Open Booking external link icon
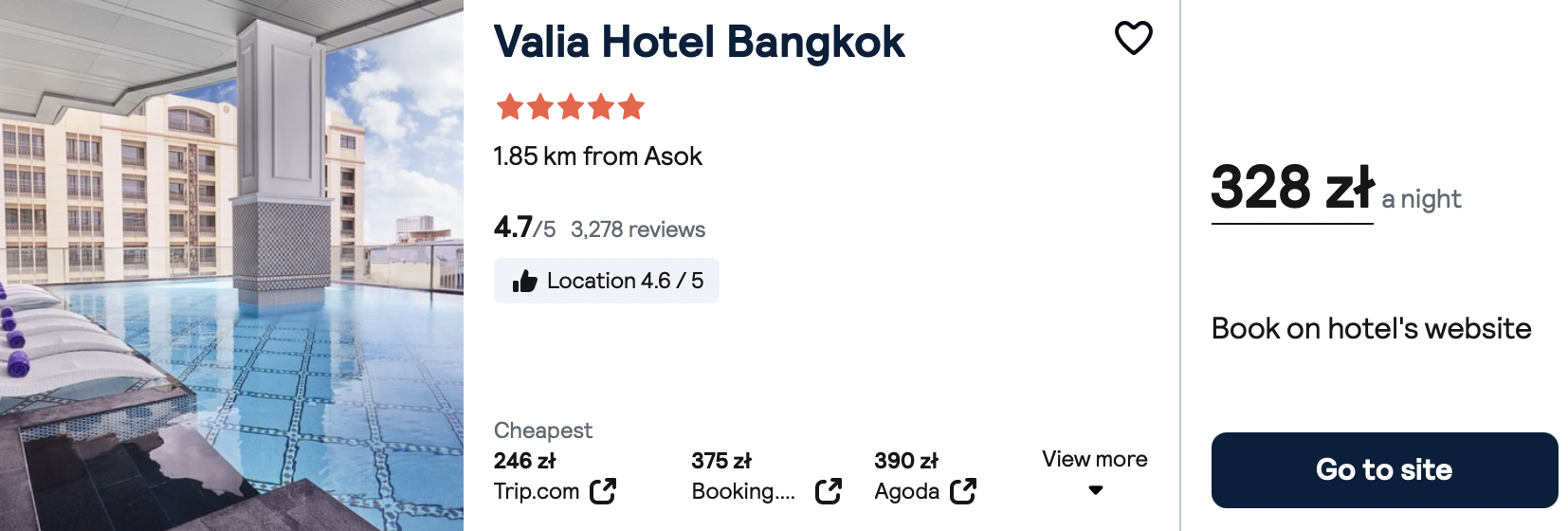Screen dimensions: 1568x531 pyautogui.click(x=829, y=491)
